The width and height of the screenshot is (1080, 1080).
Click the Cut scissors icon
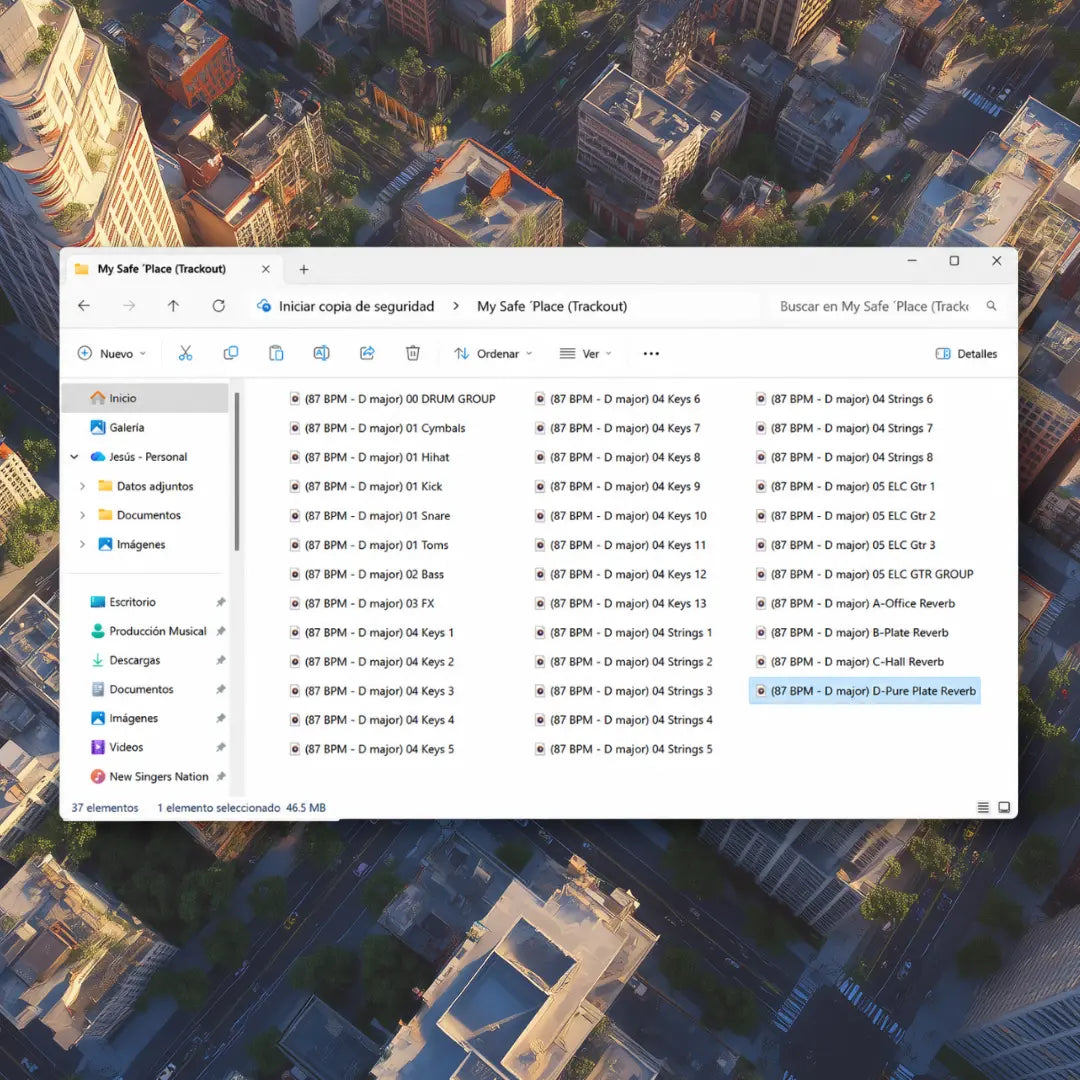coord(185,353)
